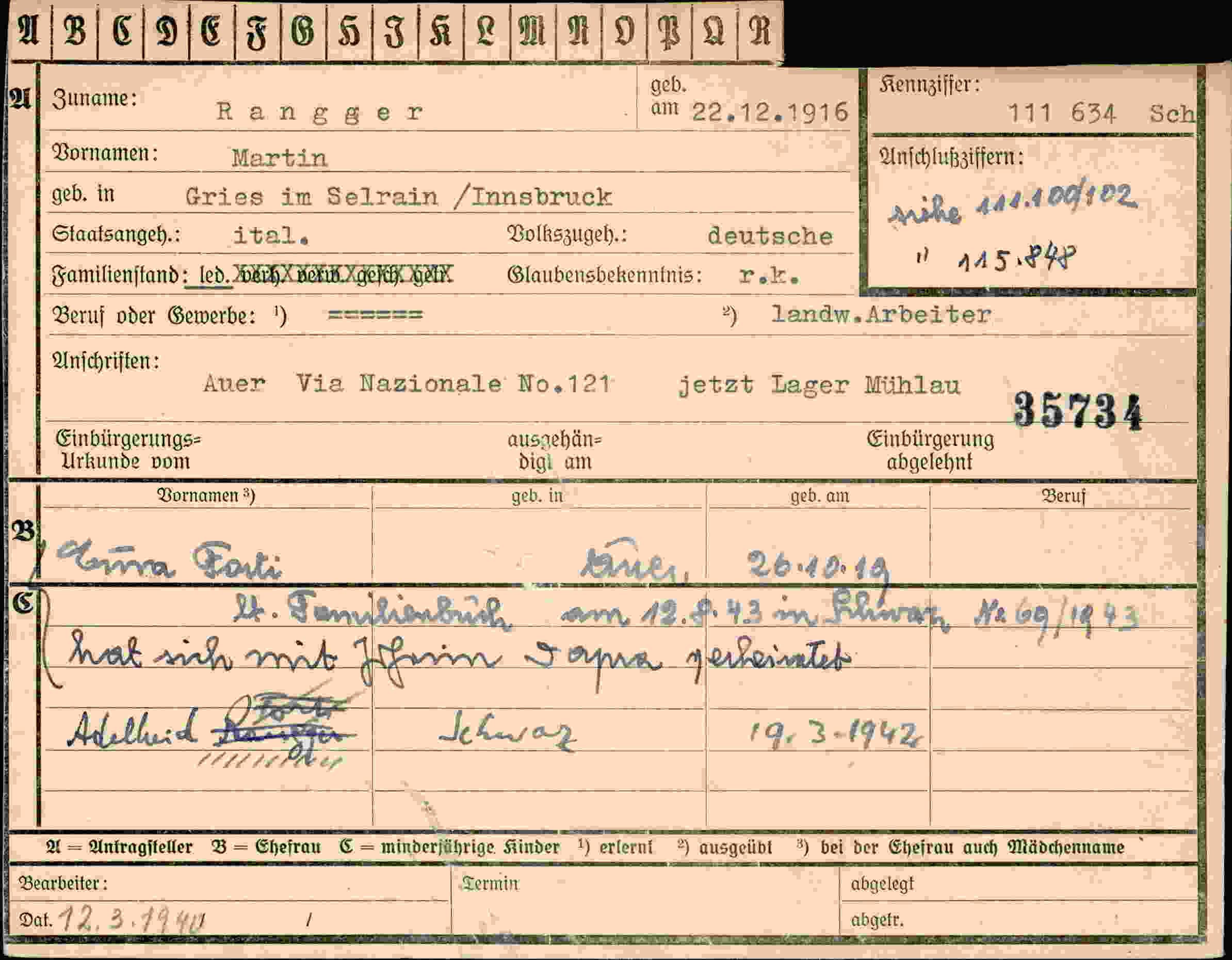Click the legend text 'C = minderjährige Kinder'
This screenshot has height=960, width=1232.
(x=449, y=846)
